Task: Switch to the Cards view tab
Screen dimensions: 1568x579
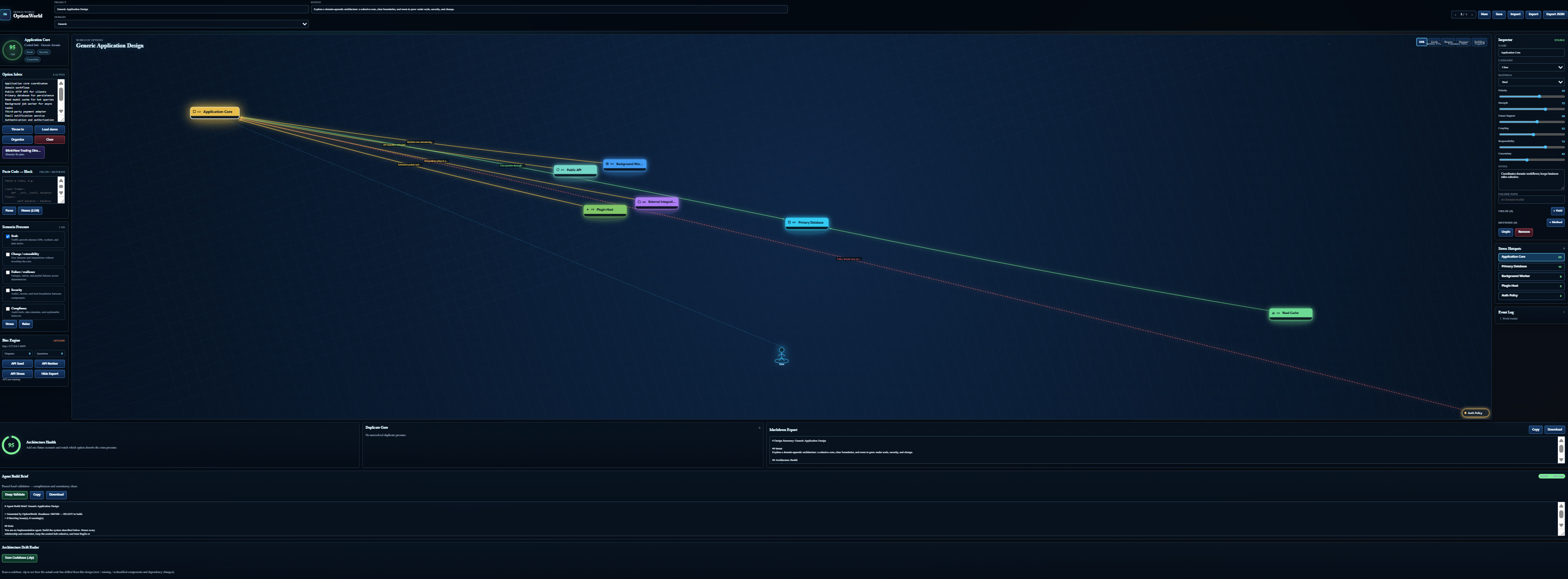Action: [1435, 42]
